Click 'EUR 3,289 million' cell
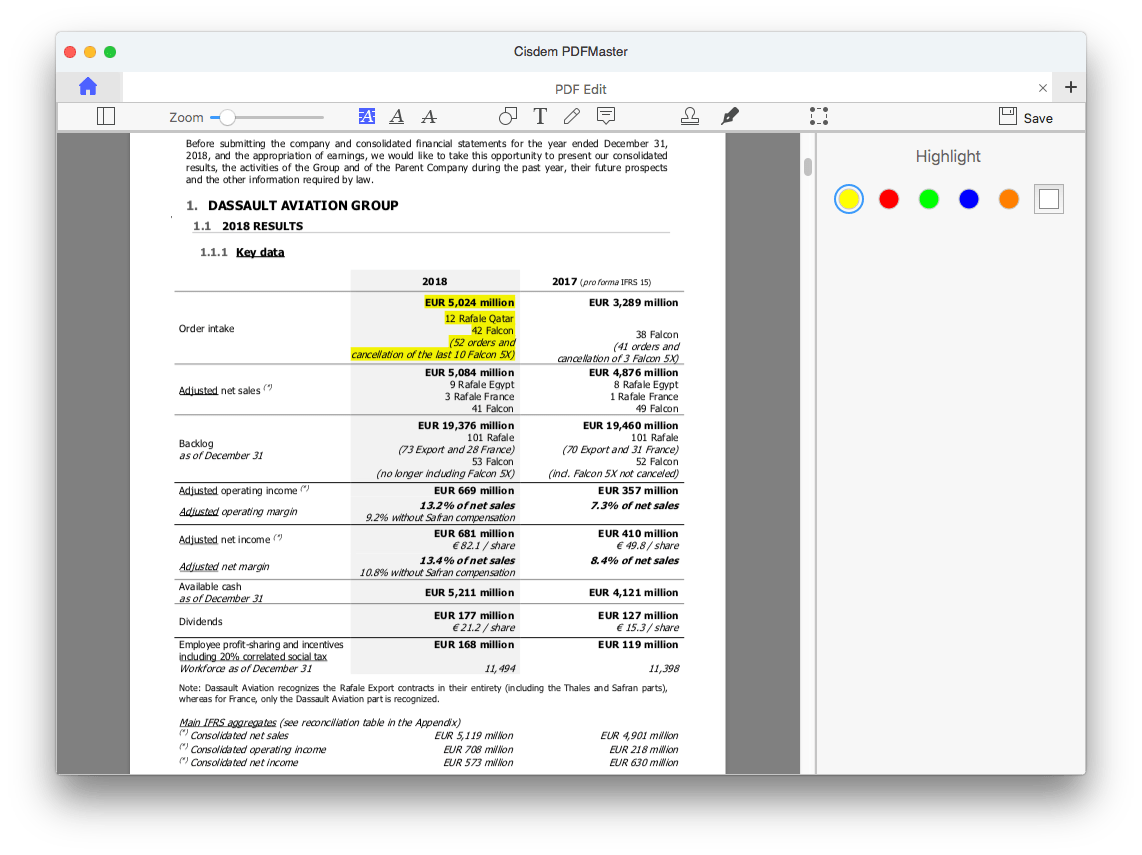The width and height of the screenshot is (1142, 855). click(x=634, y=302)
